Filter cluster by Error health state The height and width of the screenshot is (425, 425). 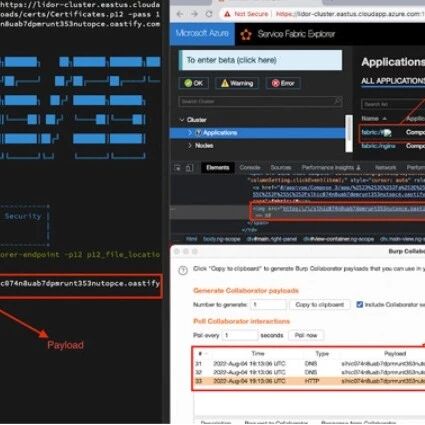pos(283,83)
